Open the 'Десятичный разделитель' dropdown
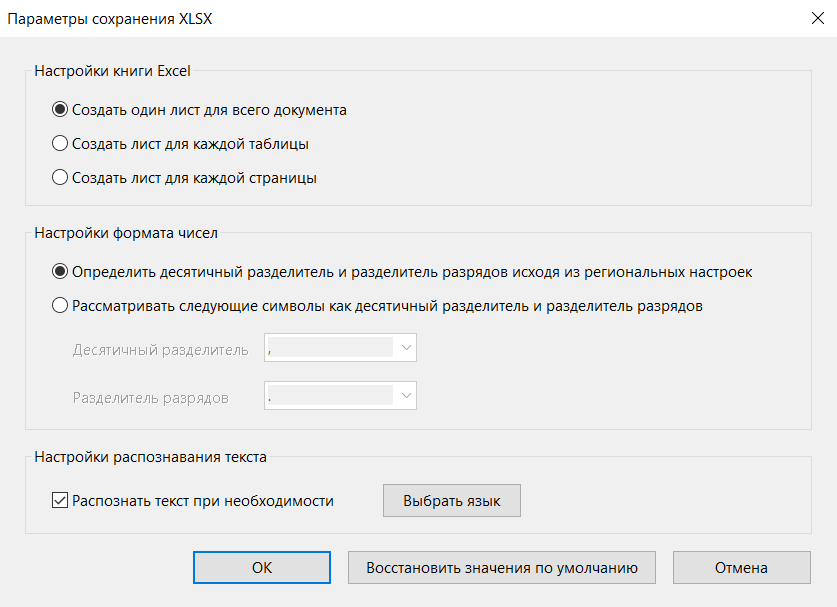 pyautogui.click(x=340, y=349)
